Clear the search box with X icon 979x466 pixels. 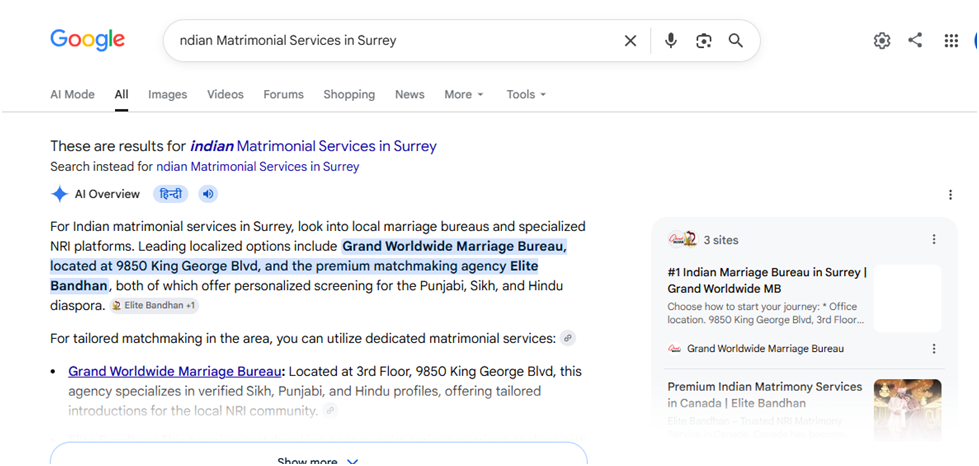click(x=631, y=41)
